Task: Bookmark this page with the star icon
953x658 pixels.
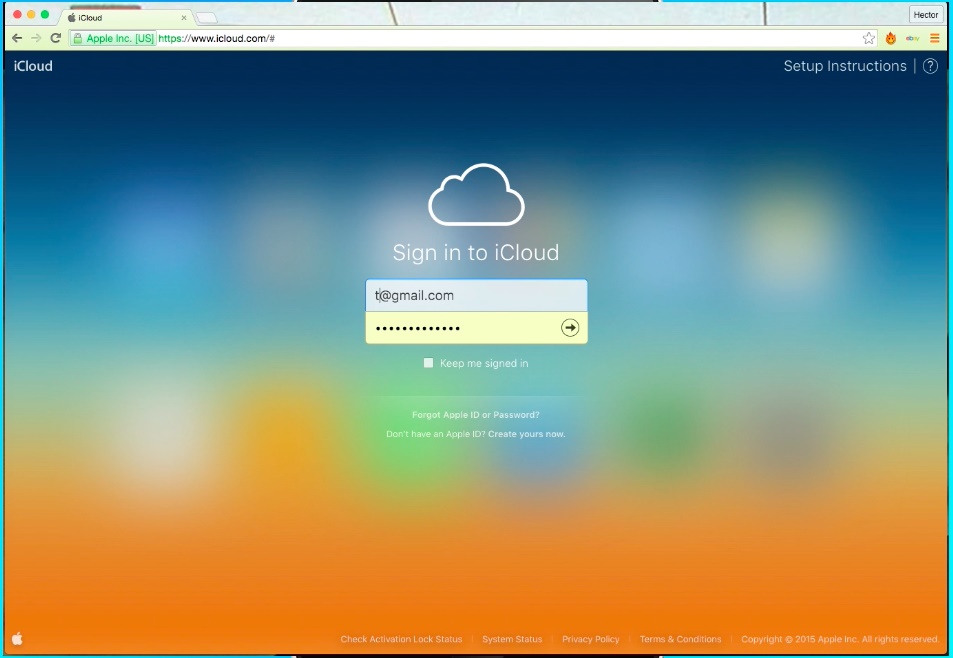Action: [869, 38]
